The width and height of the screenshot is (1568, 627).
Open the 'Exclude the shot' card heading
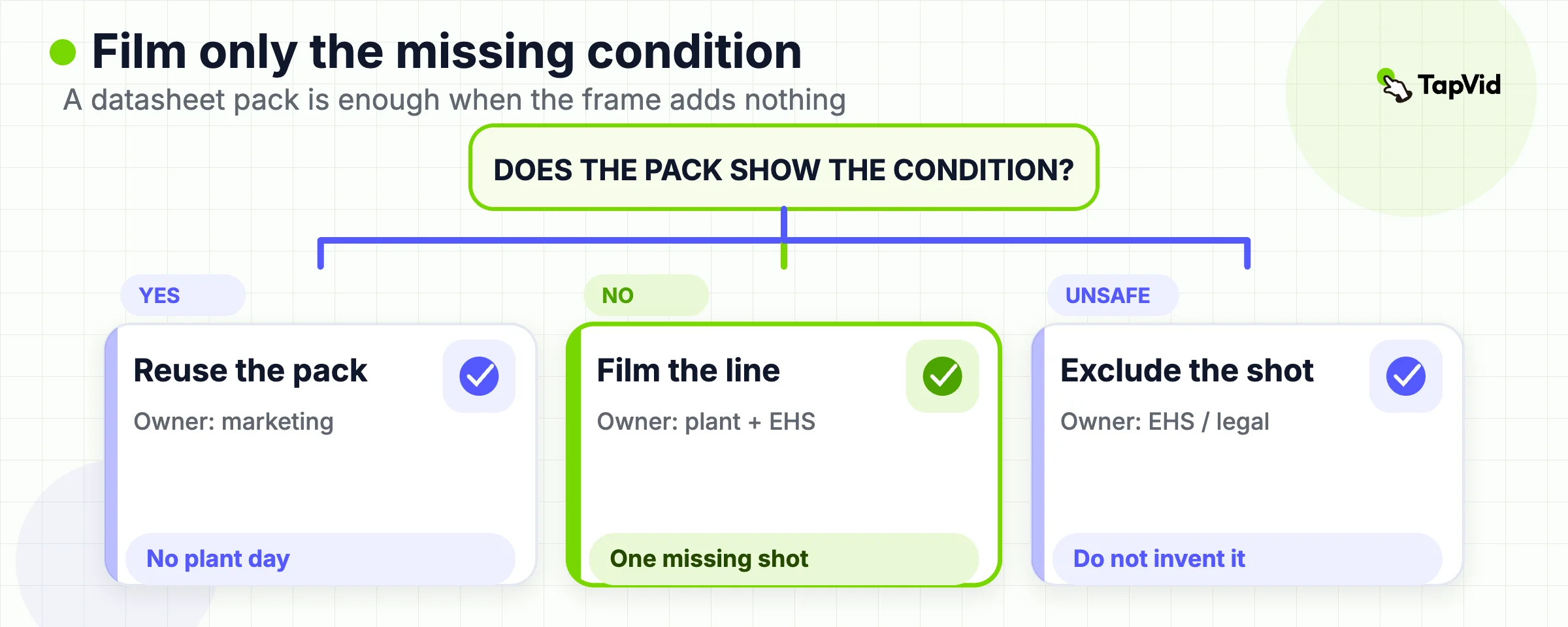1187,371
